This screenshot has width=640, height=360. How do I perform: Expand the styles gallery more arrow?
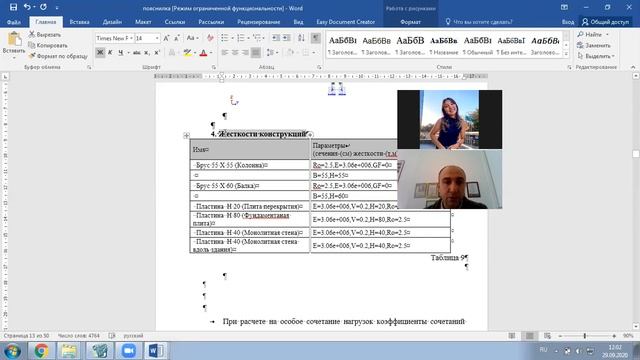[x=566, y=54]
